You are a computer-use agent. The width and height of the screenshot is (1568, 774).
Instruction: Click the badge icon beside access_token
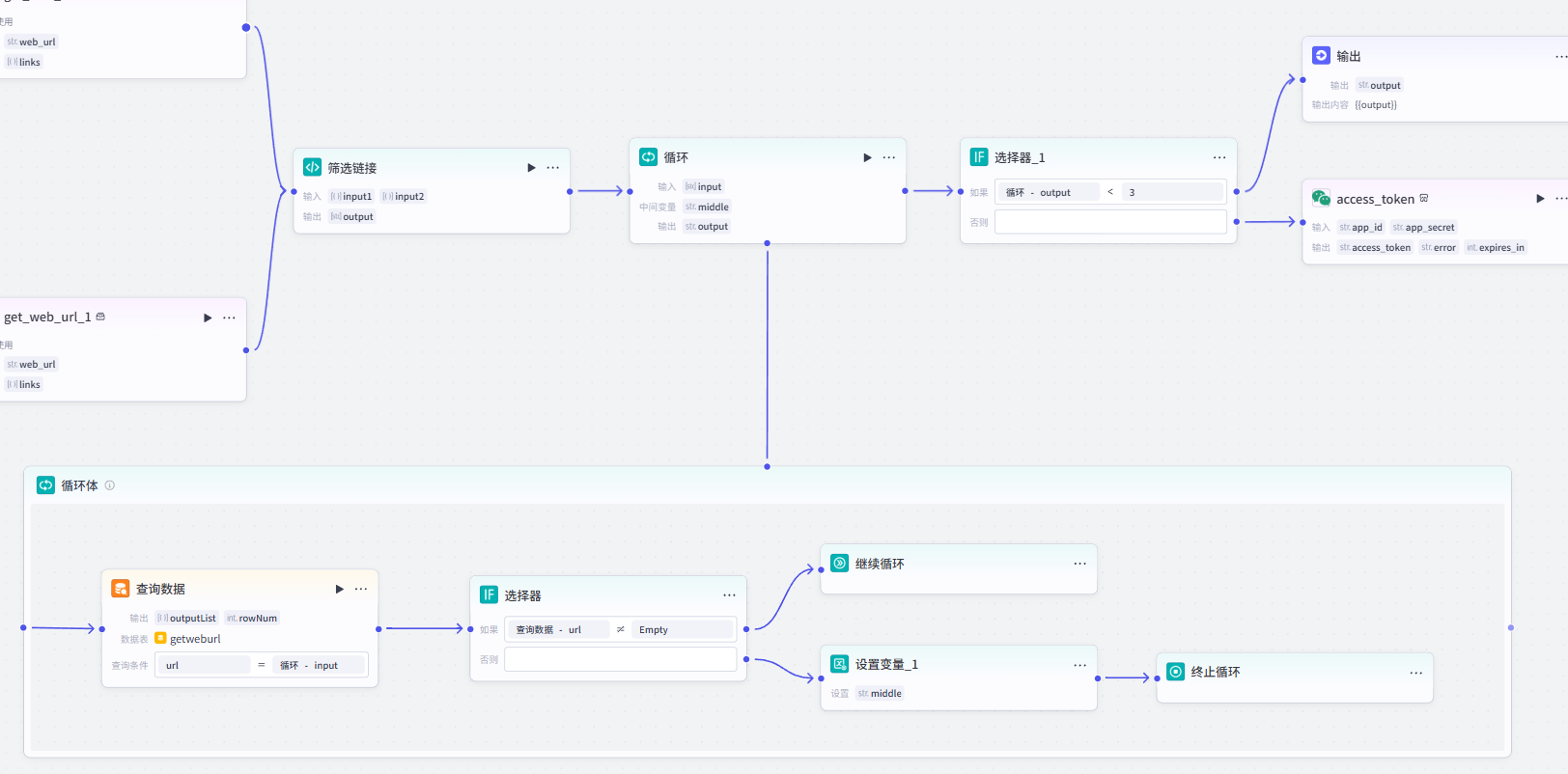point(1423,198)
